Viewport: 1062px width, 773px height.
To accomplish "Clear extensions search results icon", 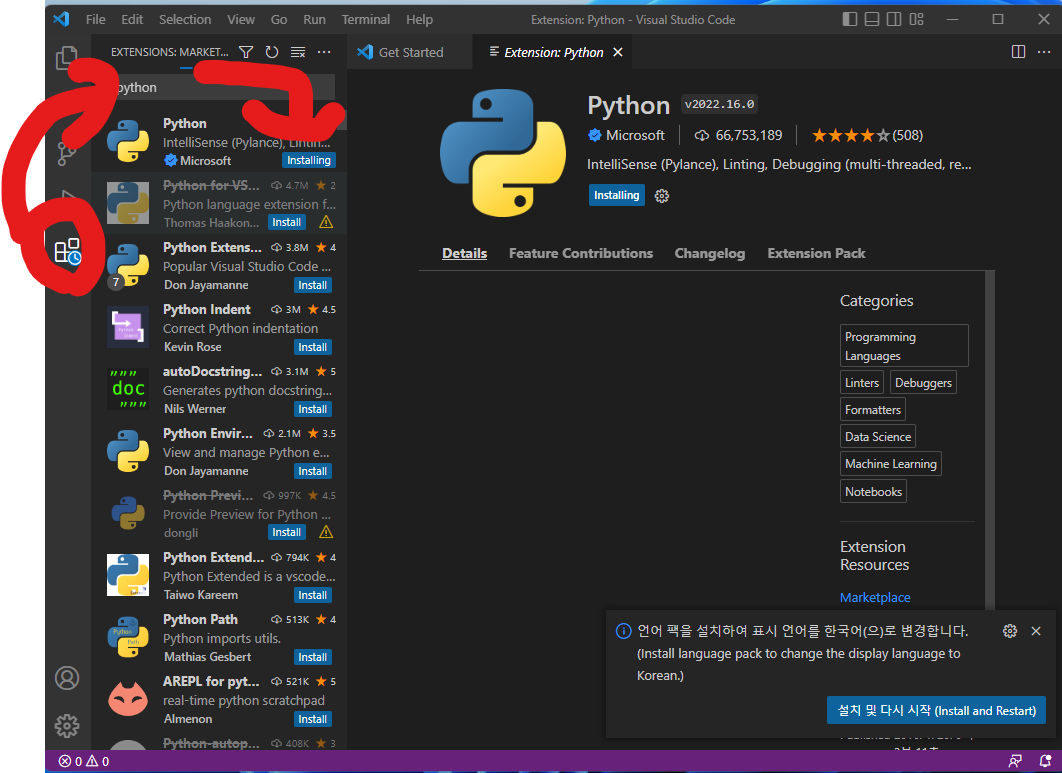I will [298, 52].
